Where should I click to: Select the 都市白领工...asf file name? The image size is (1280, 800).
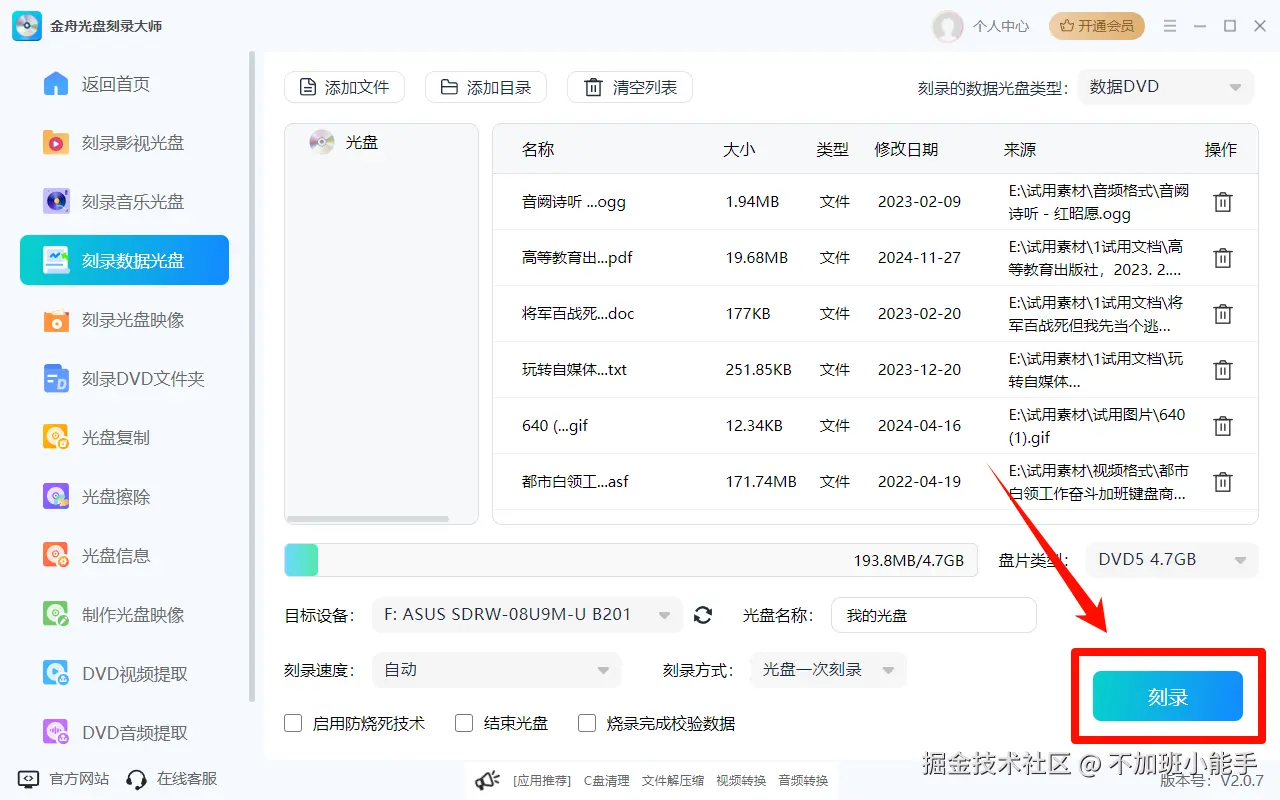click(576, 481)
